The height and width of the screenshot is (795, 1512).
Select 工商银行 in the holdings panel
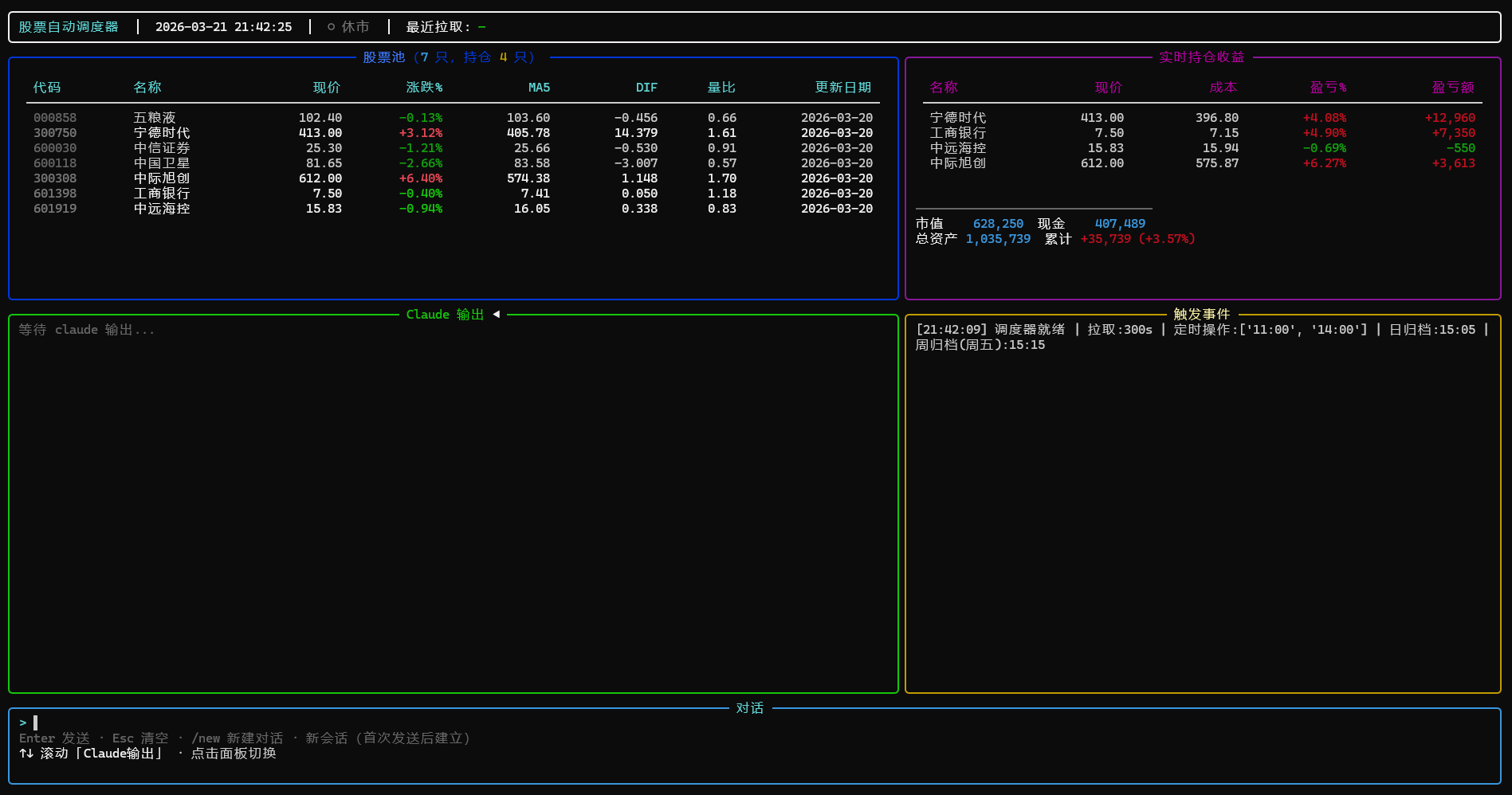(958, 133)
